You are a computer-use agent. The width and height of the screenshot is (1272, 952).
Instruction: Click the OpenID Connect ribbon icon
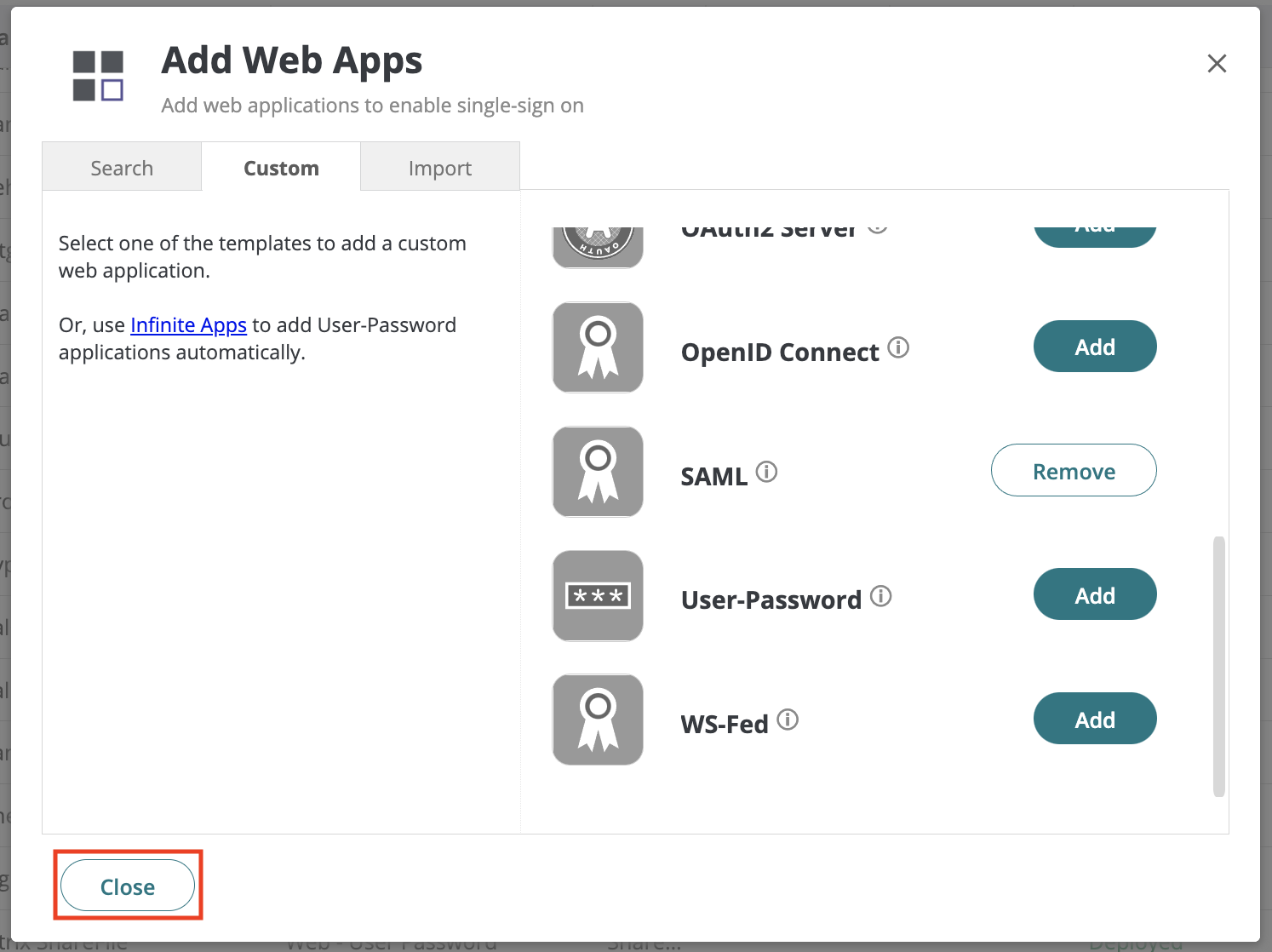(598, 347)
